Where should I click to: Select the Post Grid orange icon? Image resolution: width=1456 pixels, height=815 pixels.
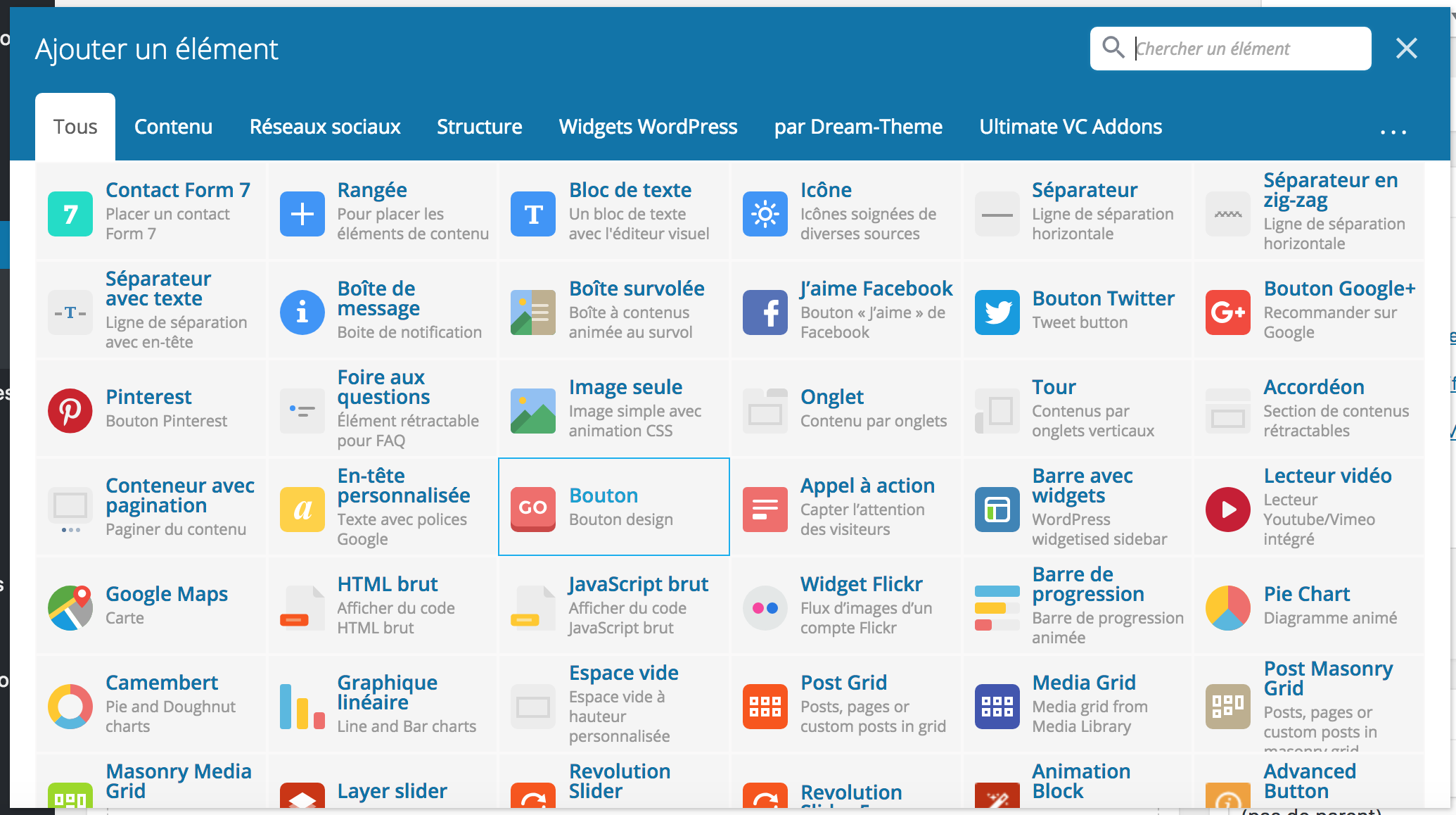point(765,706)
